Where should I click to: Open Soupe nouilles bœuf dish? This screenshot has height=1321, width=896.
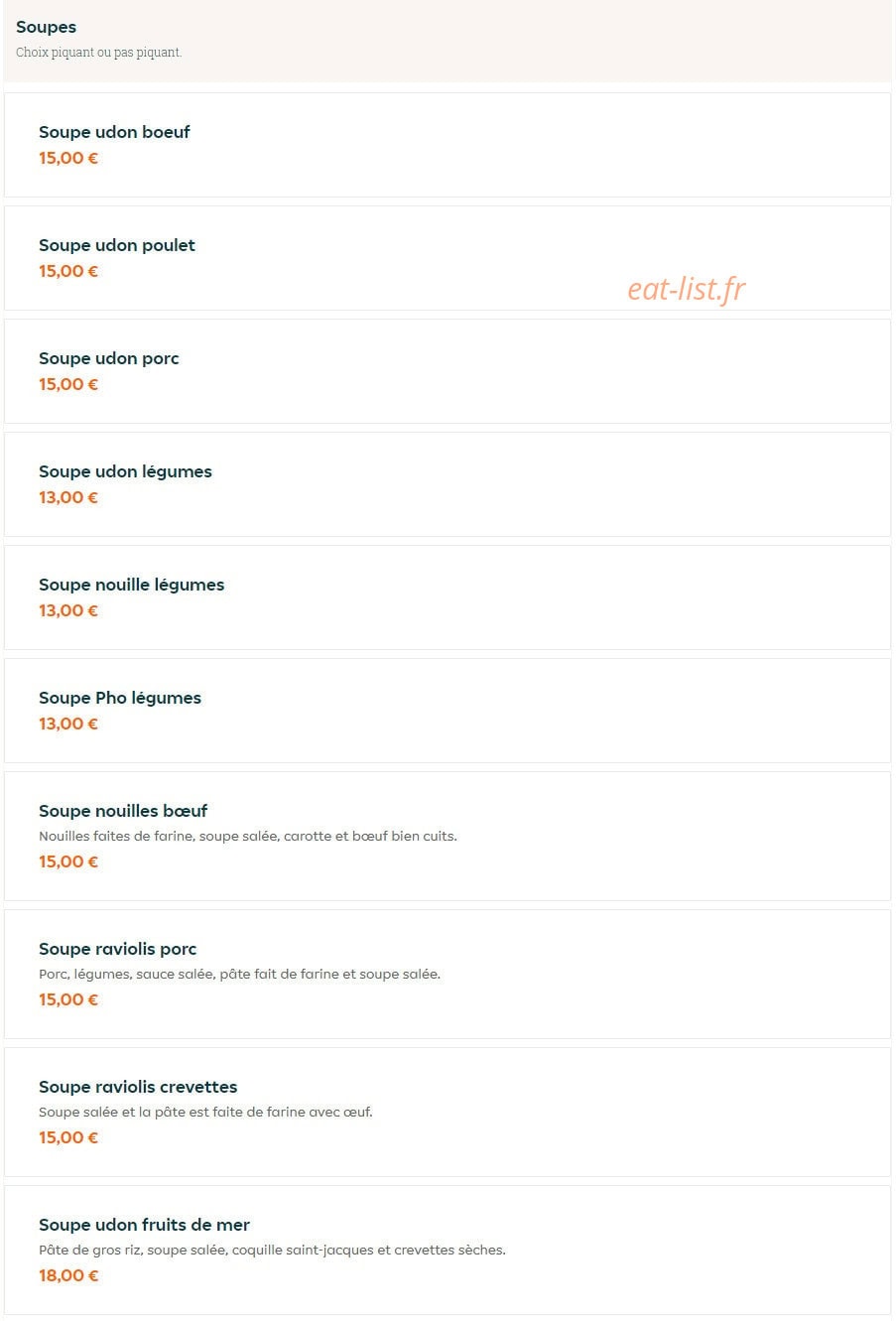pyautogui.click(x=448, y=837)
